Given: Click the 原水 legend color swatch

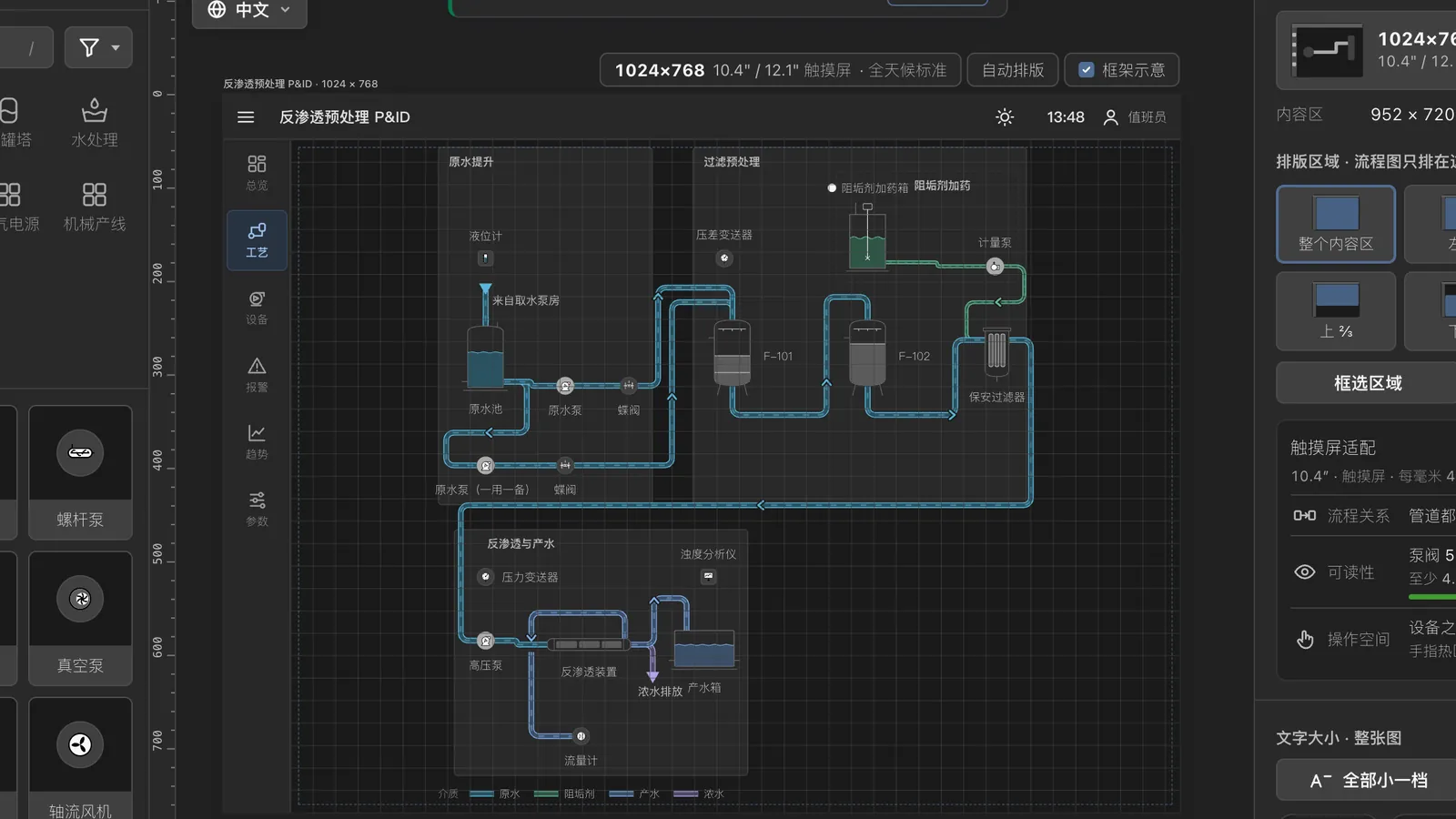Looking at the screenshot, I should tap(481, 794).
